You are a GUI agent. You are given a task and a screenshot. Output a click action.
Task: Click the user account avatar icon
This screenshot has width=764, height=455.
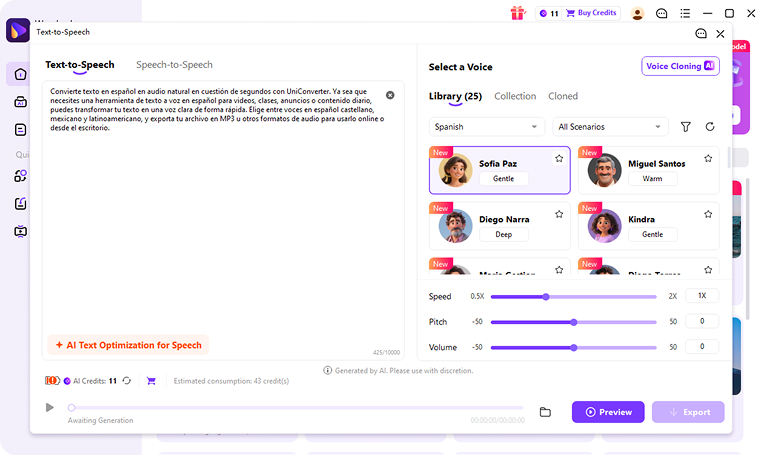coord(637,14)
